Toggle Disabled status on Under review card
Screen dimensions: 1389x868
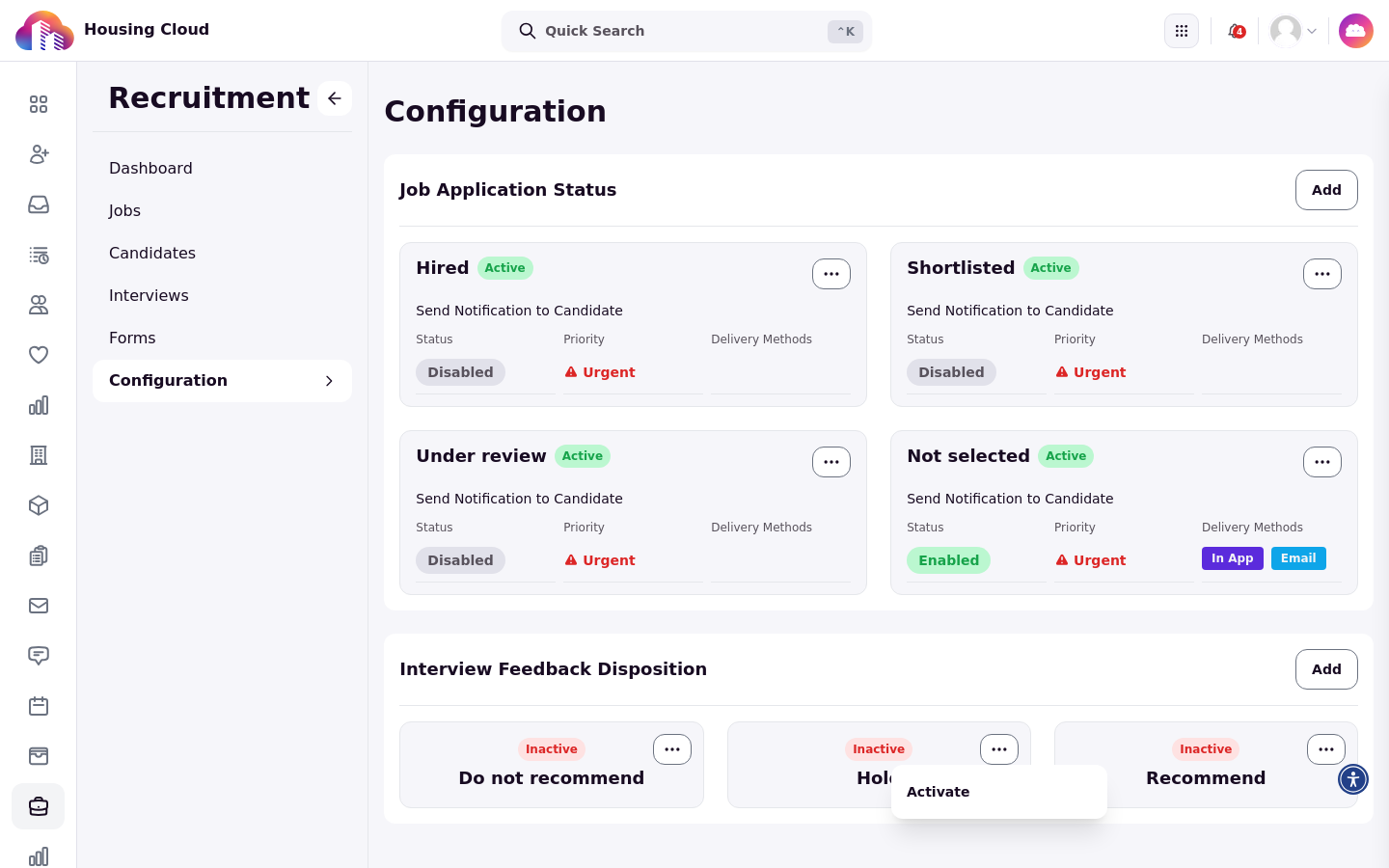tap(460, 560)
